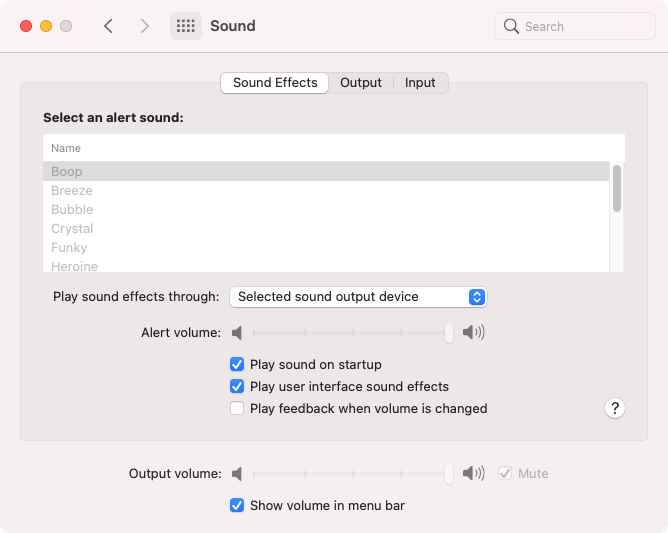Screen dimensions: 668x533
Task: Select the Bubble alert sound
Action: click(x=326, y=210)
